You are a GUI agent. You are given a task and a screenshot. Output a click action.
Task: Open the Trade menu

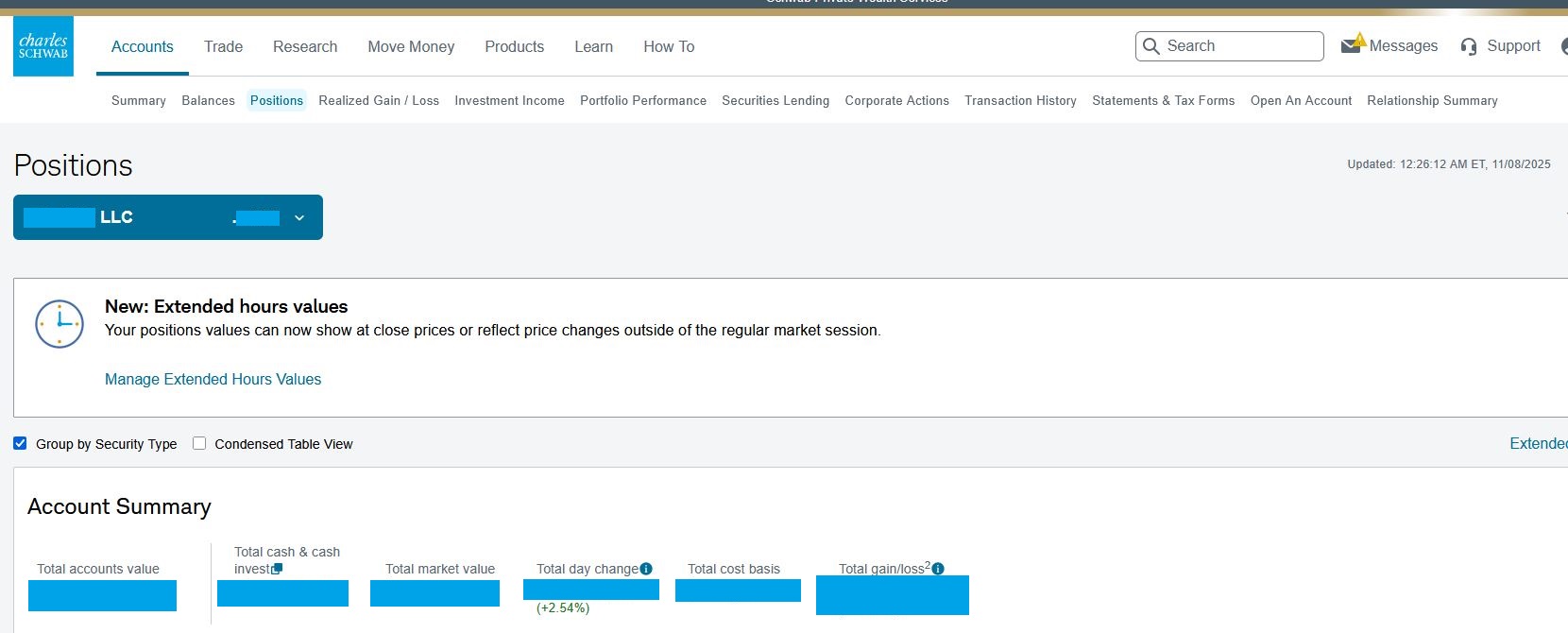pyautogui.click(x=224, y=46)
